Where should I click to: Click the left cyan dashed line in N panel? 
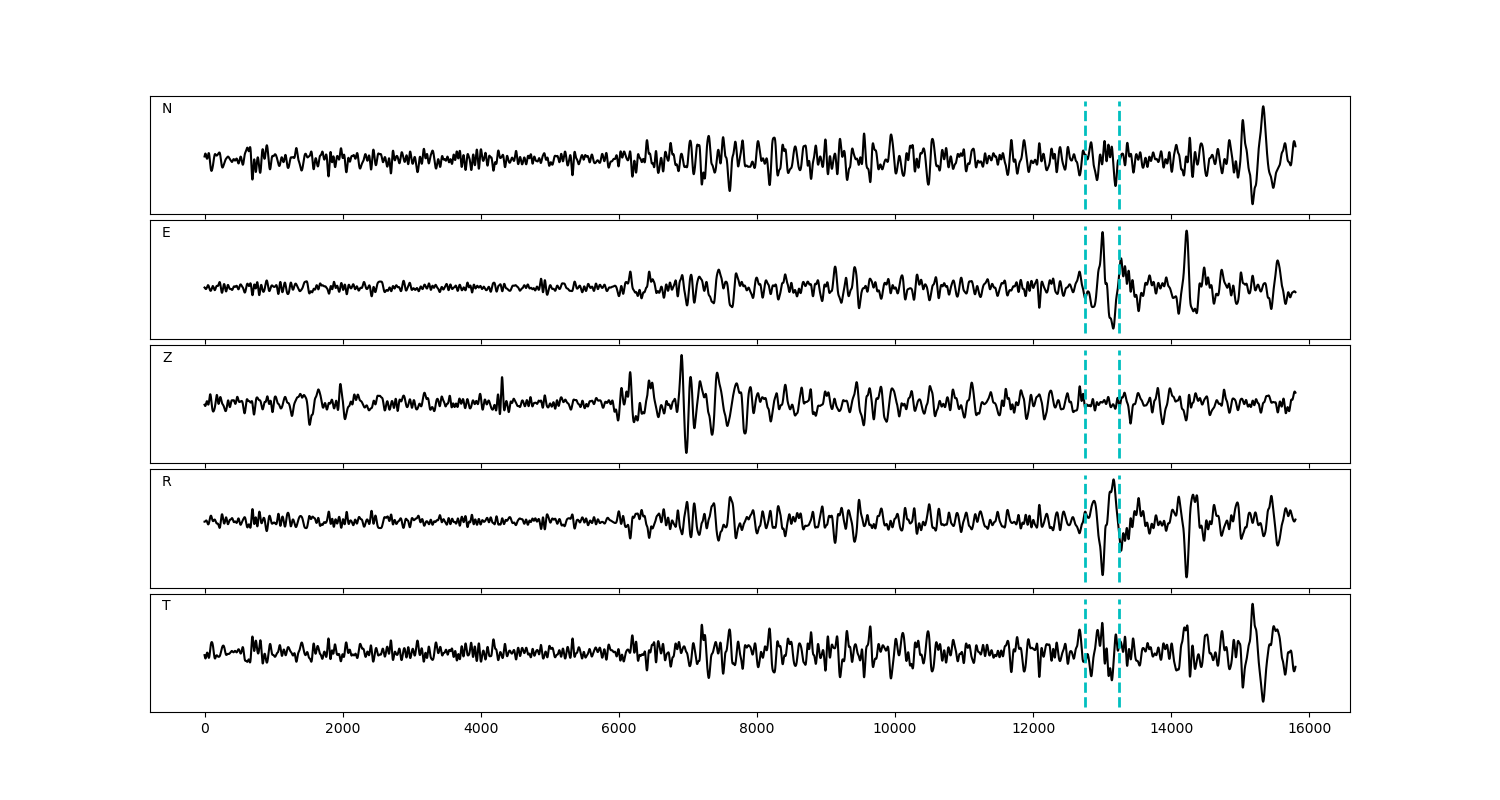[x=1085, y=155]
